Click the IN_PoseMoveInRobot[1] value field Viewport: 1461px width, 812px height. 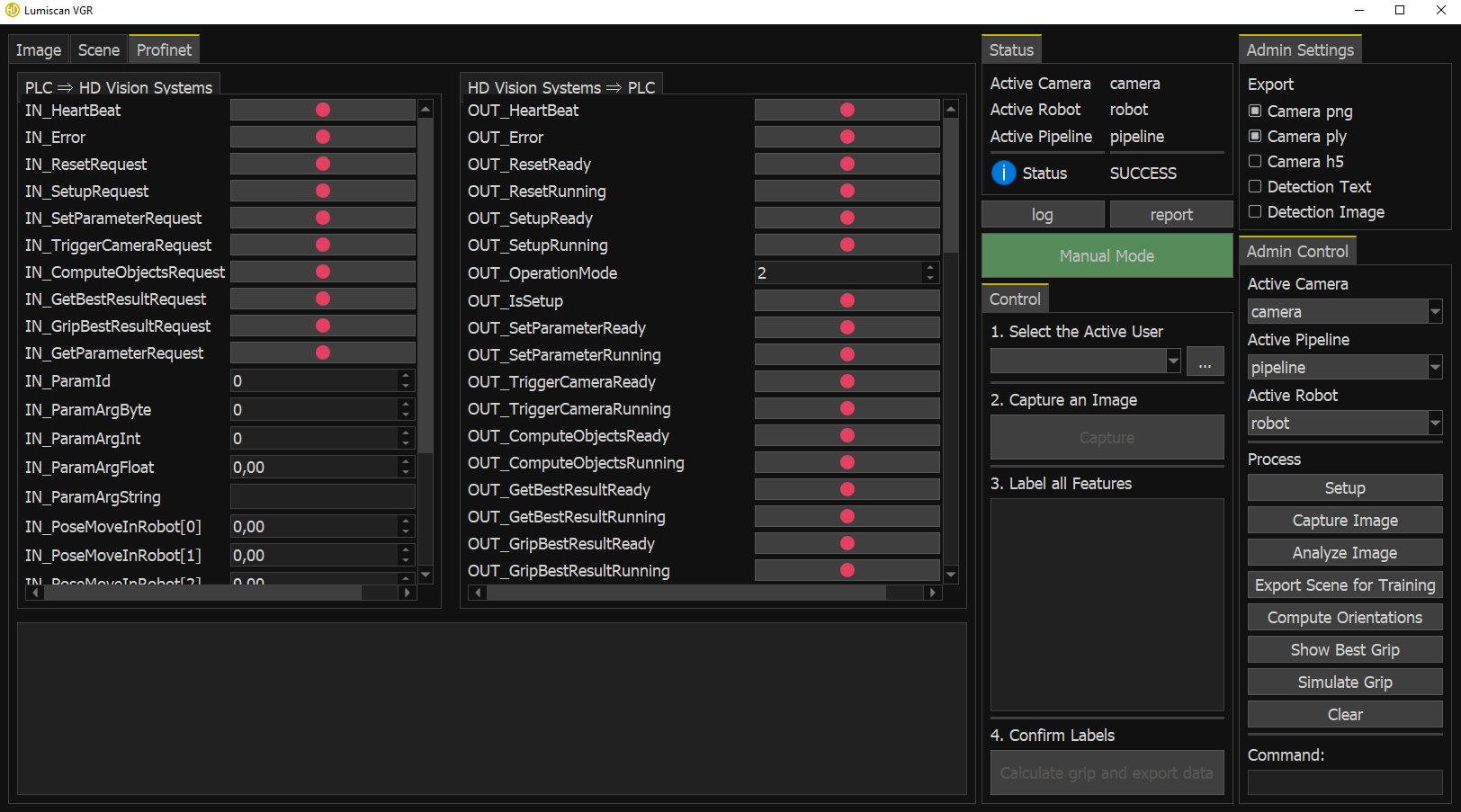coord(315,555)
